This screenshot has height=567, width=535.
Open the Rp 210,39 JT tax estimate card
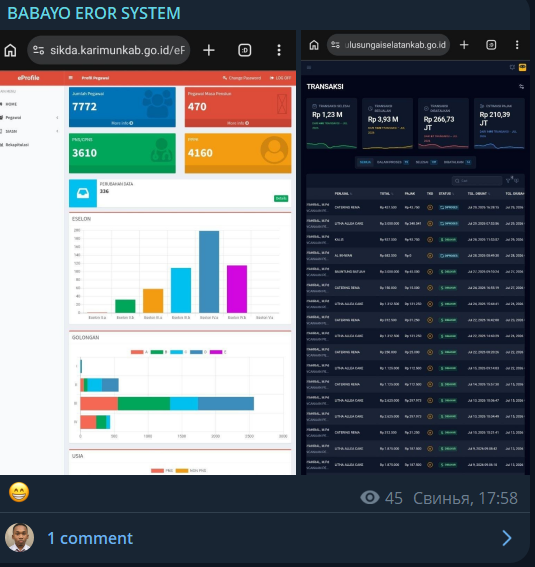(x=499, y=123)
